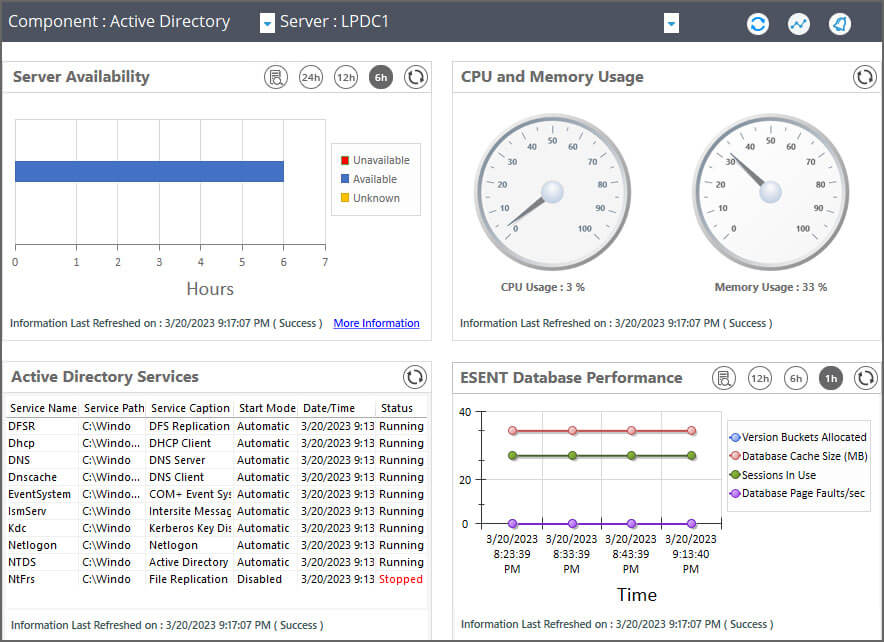The image size is (884, 642).
Task: Select 6h range for Server Availability
Action: pos(381,77)
